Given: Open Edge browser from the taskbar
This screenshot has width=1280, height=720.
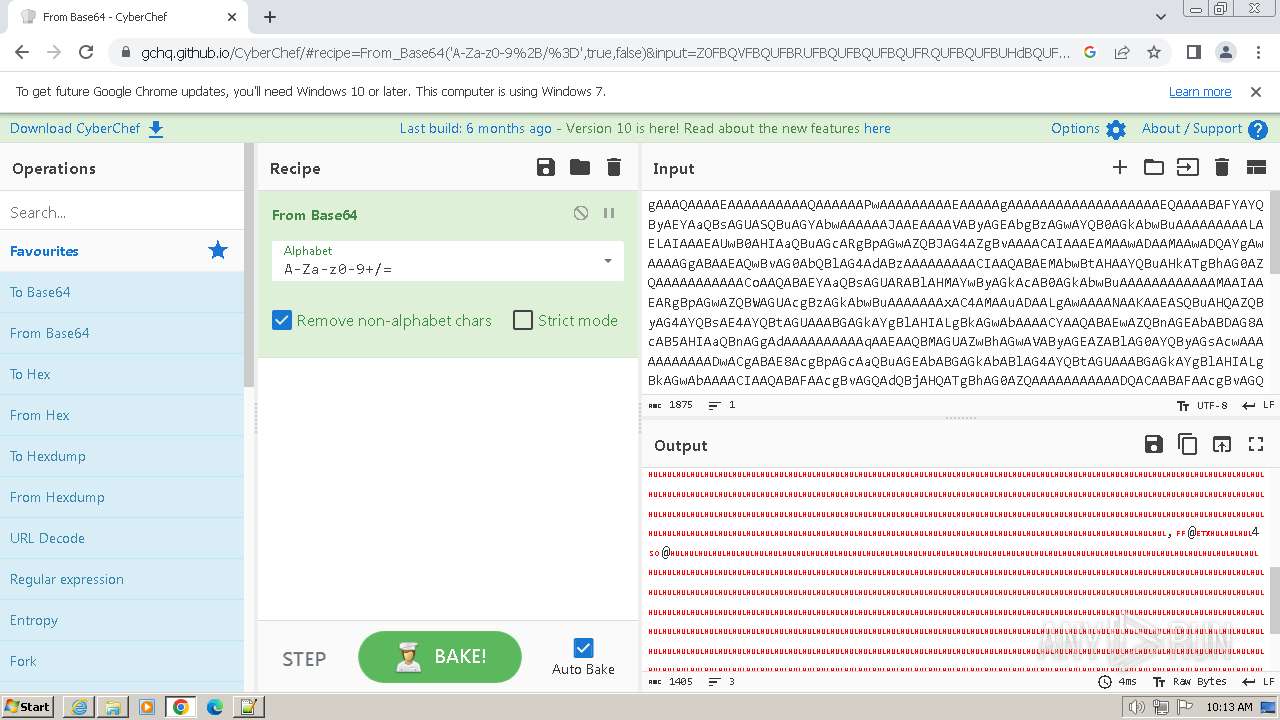Looking at the screenshot, I should (x=215, y=706).
